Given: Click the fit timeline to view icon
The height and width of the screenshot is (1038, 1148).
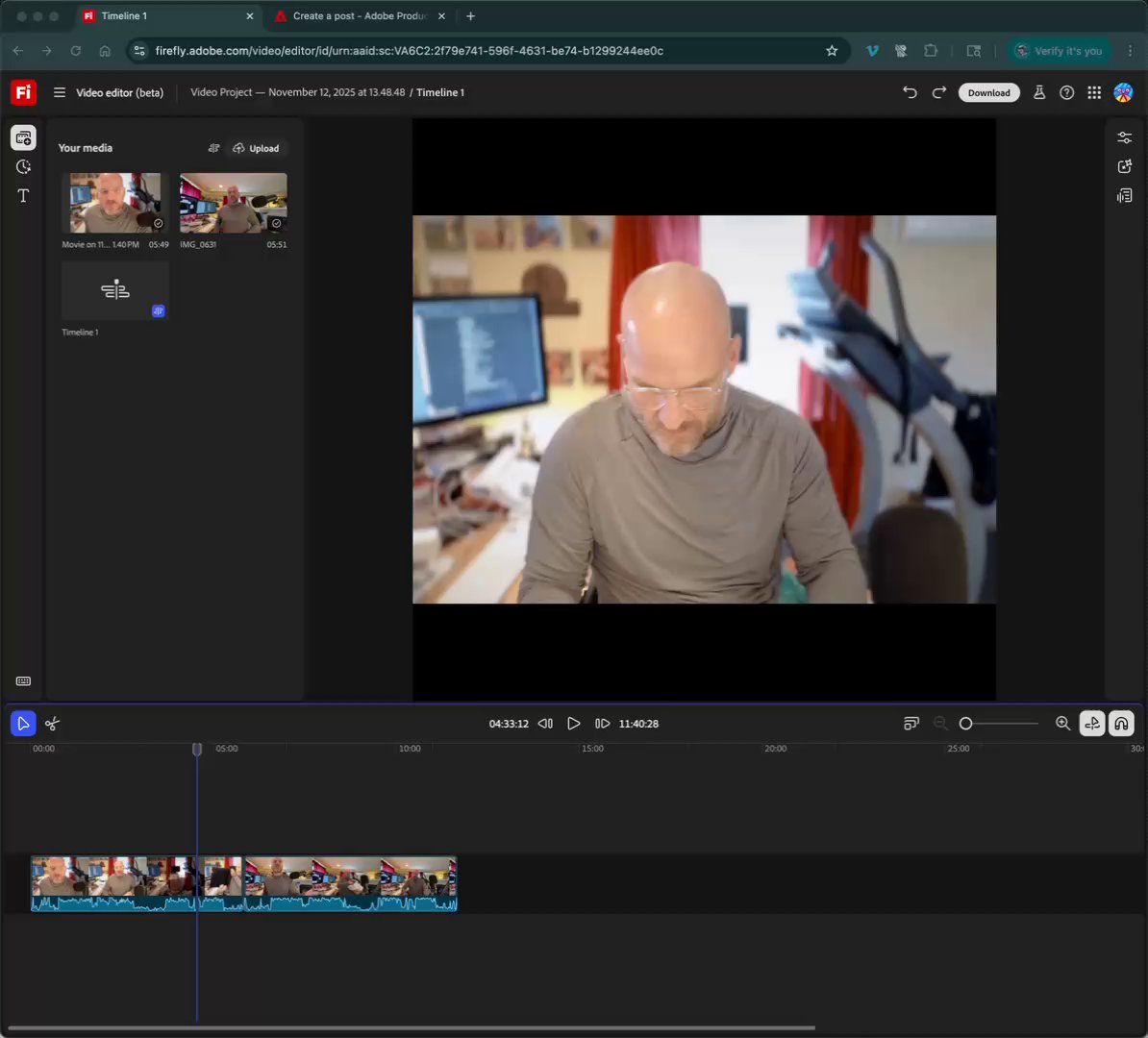Looking at the screenshot, I should (911, 723).
